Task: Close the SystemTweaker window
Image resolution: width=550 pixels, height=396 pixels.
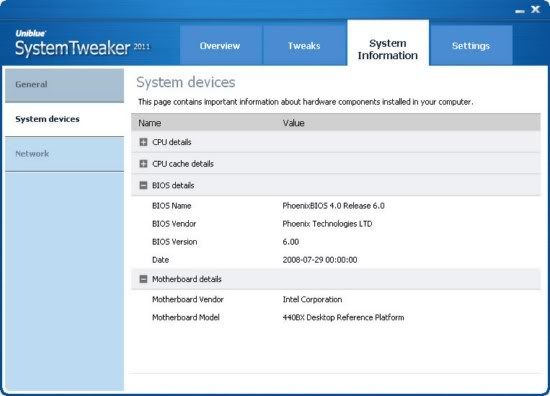Action: 535,9
